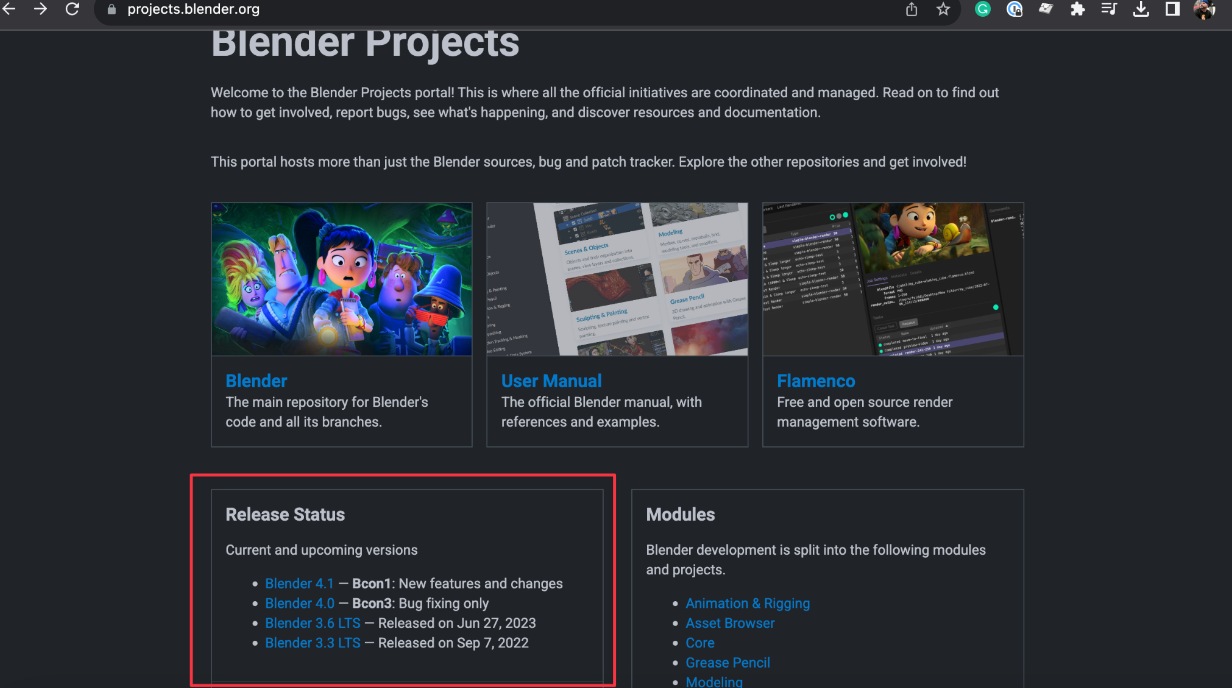Open the Grease Pencil module link
The height and width of the screenshot is (688, 1232).
click(728, 662)
